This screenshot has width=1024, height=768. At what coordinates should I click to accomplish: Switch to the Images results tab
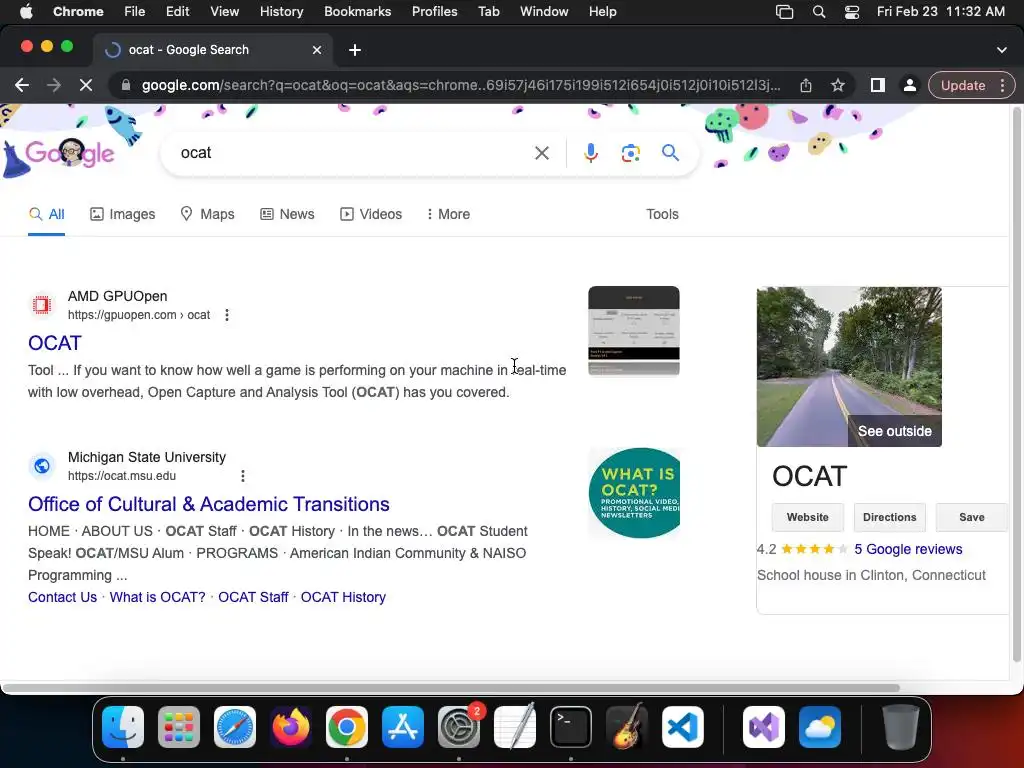pos(123,214)
